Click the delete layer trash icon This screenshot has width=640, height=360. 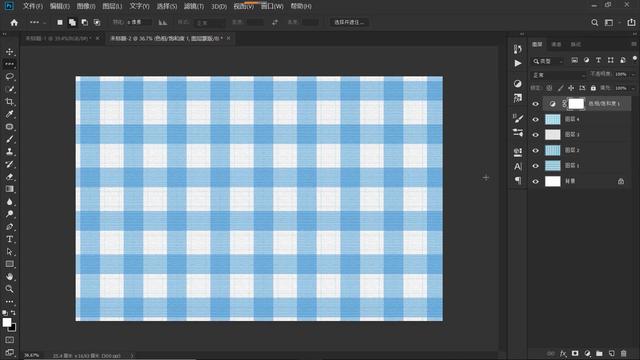623,353
